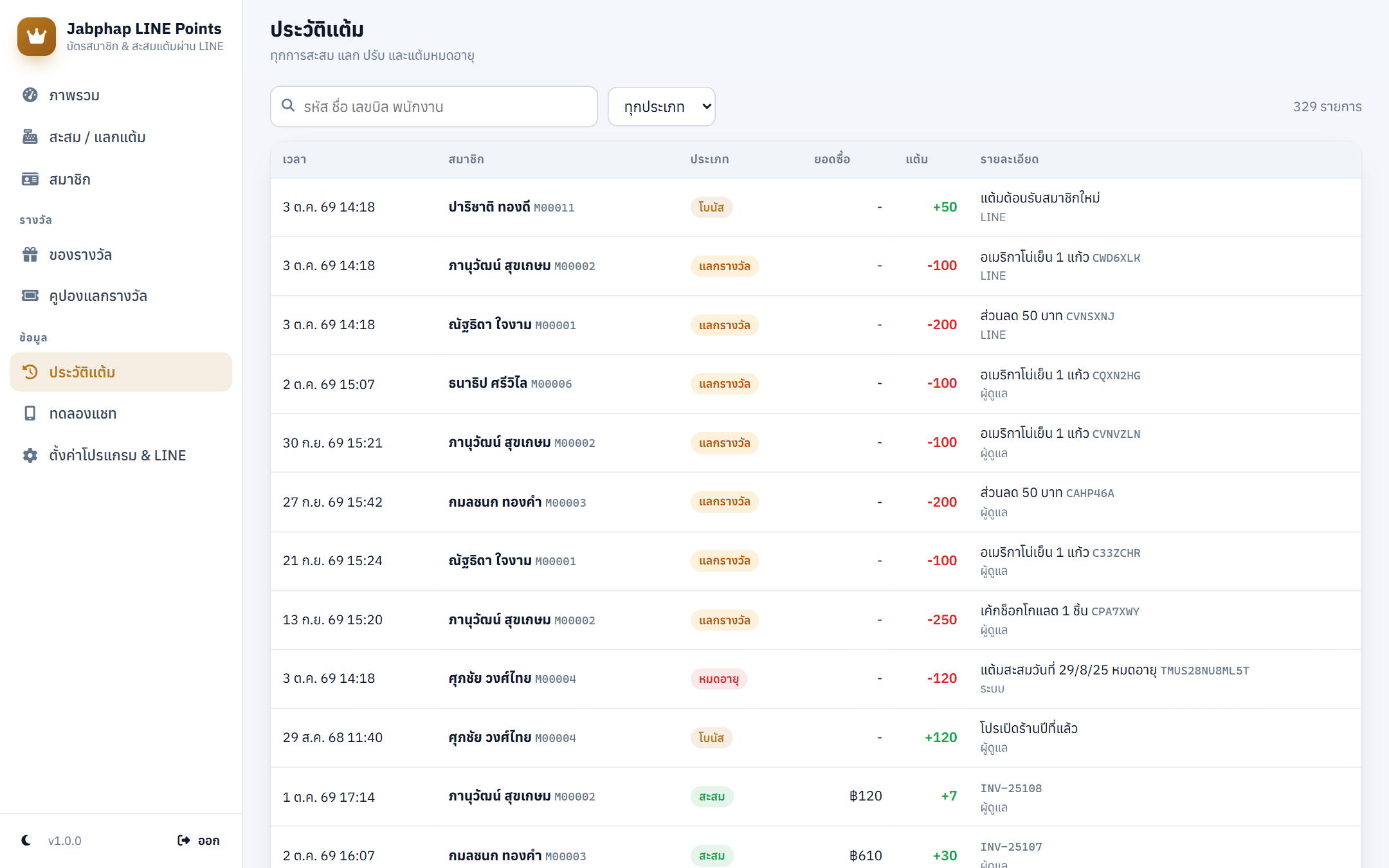
Task: Click the สะสม / แลกแต้ม register icon
Action: pyautogui.click(x=30, y=137)
